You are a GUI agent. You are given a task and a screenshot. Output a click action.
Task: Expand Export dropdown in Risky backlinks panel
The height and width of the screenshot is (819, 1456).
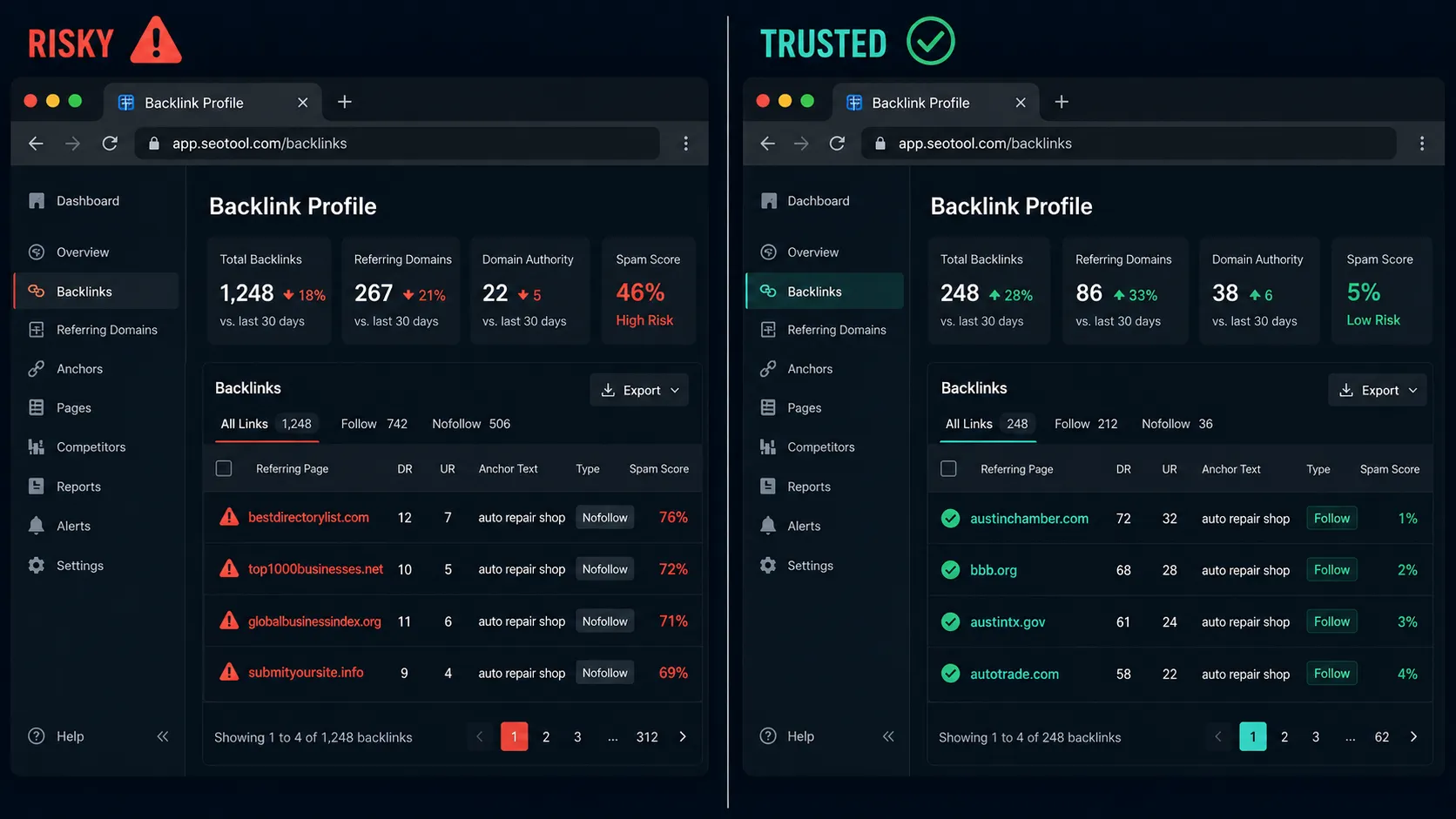[639, 390]
